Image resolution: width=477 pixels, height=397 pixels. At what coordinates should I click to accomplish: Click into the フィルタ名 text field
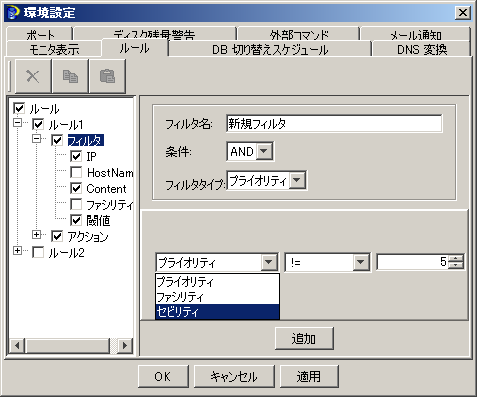(334, 124)
